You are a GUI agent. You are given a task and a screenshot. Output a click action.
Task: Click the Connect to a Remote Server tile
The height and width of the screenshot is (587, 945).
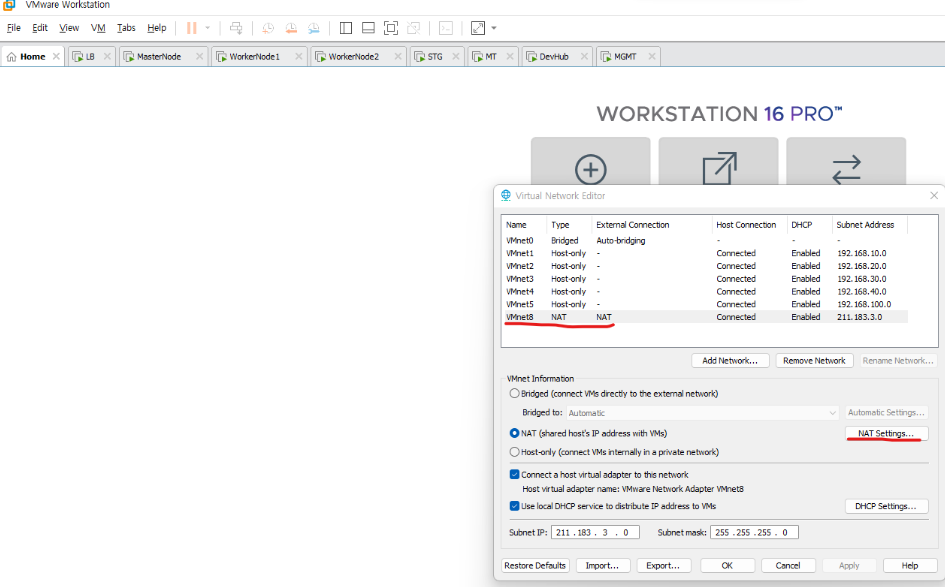[846, 163]
